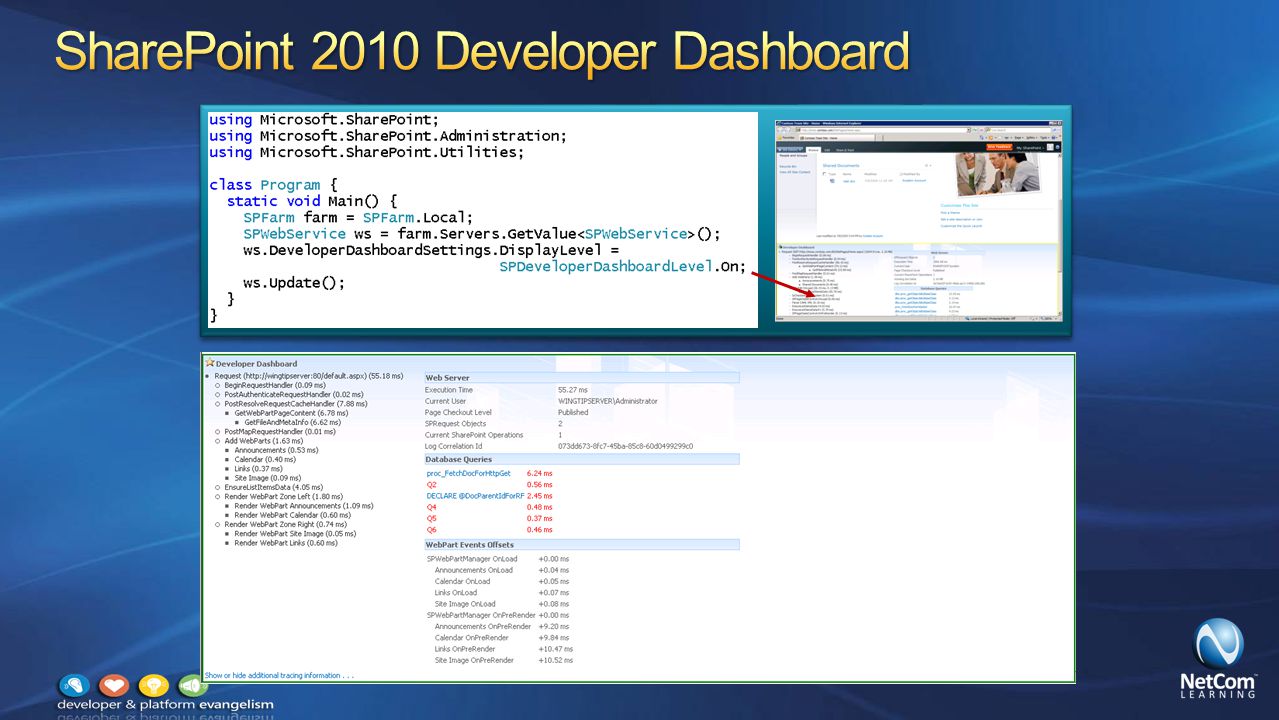Click the Current SharePoint Operations label
This screenshot has height=720, width=1279.
coord(474,435)
